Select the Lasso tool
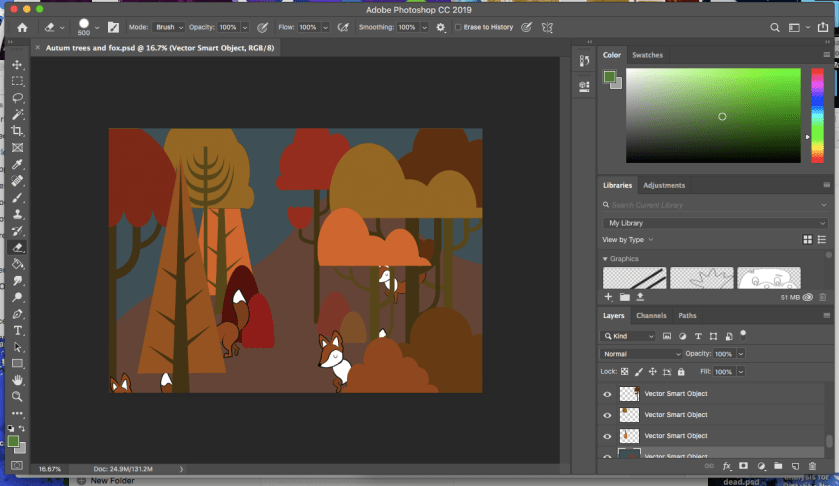This screenshot has width=839, height=486. [x=17, y=98]
